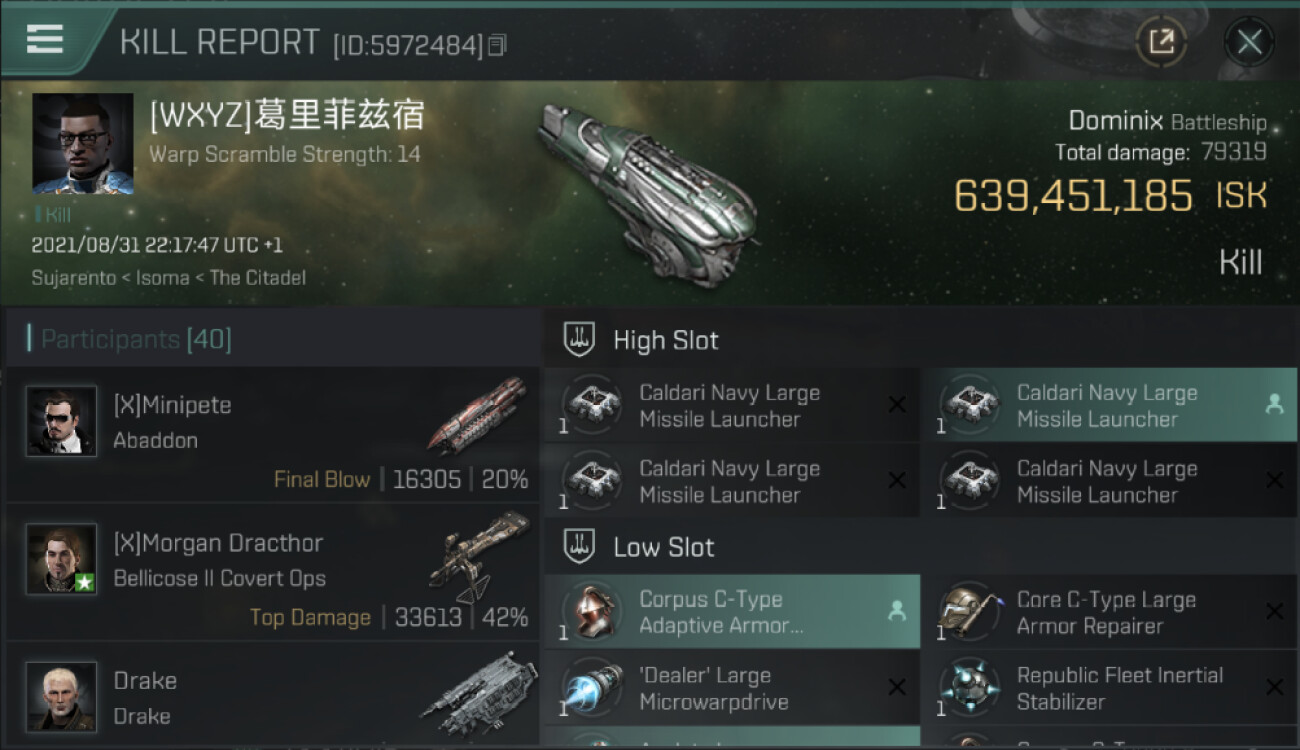Select the Republic Fleet Inertial Stabilizer module

[1109, 688]
